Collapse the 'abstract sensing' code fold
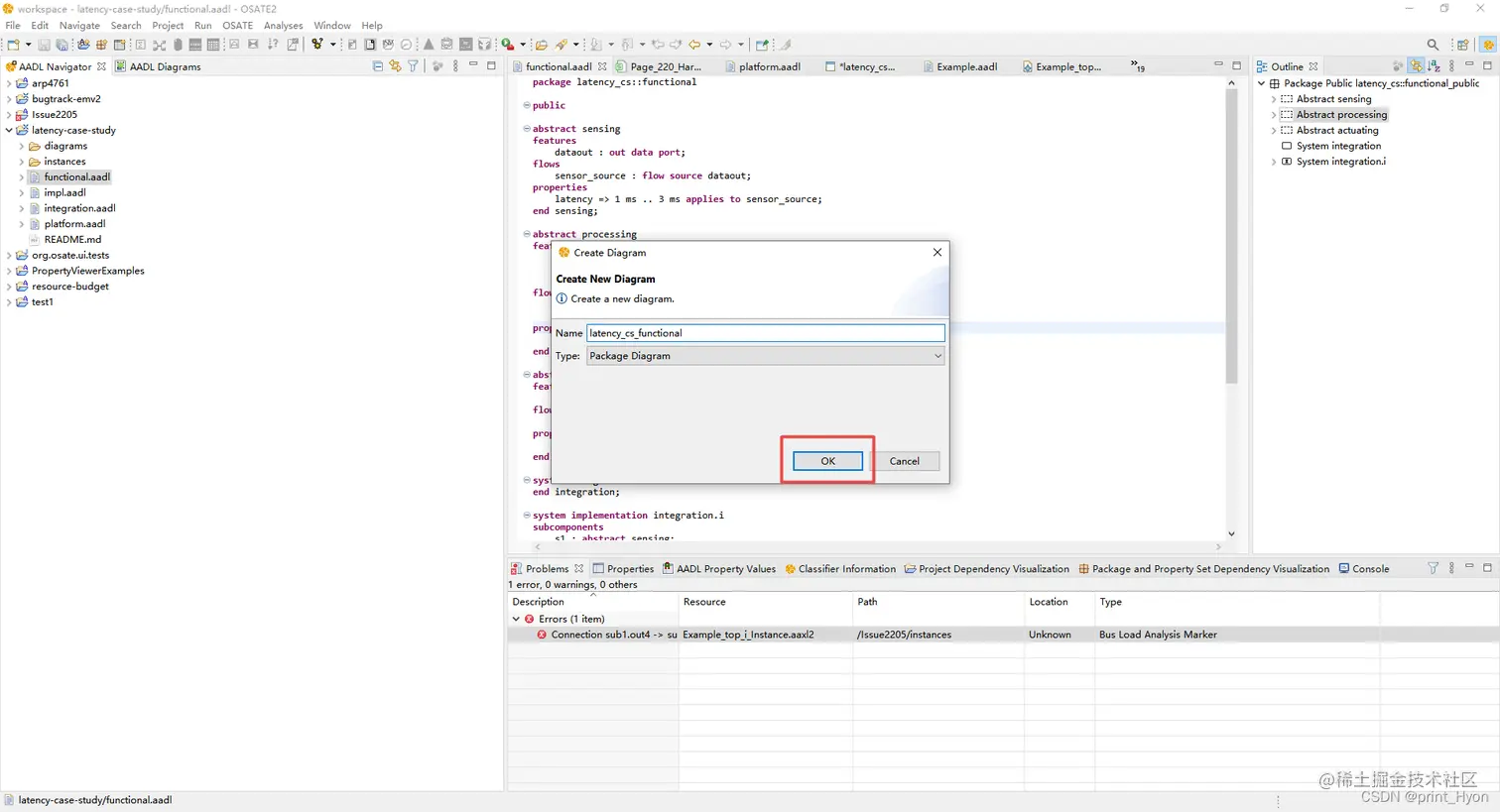The image size is (1500, 812). (527, 129)
